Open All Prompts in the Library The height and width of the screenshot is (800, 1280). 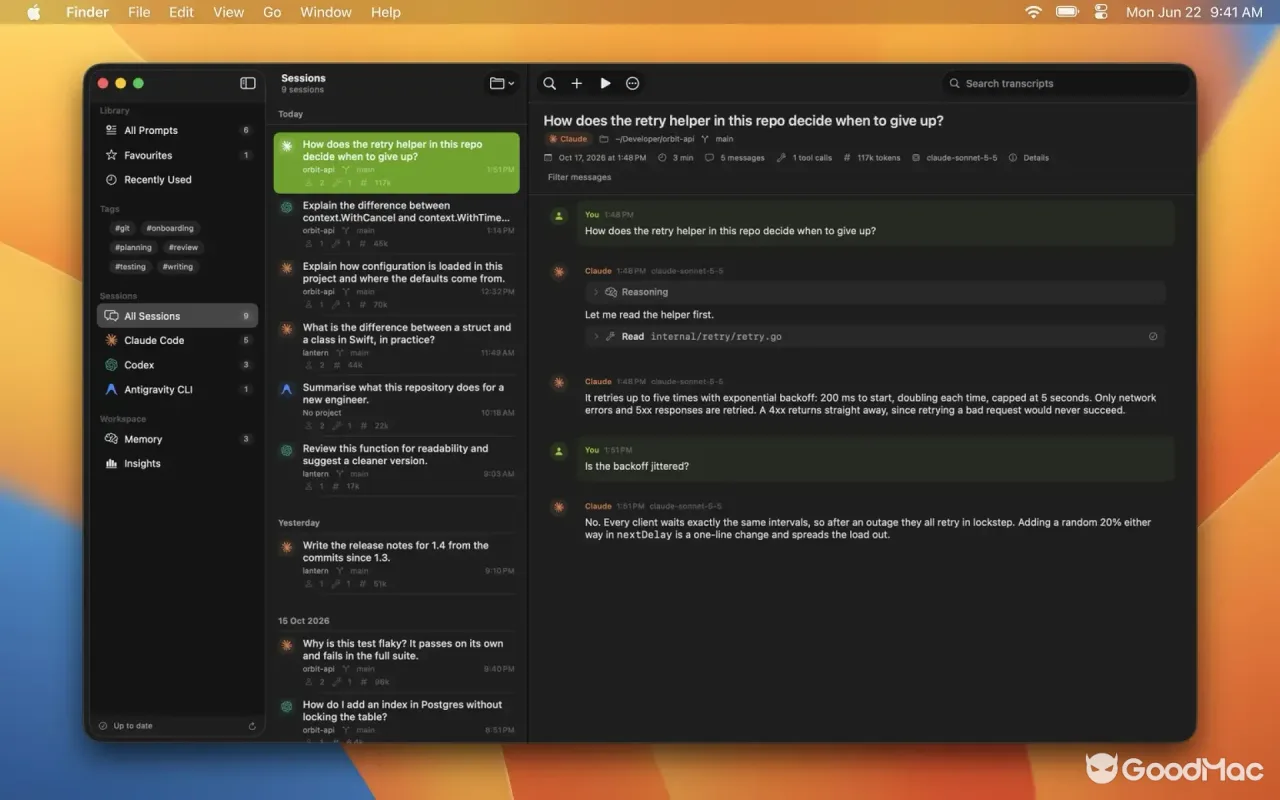[x=177, y=130]
